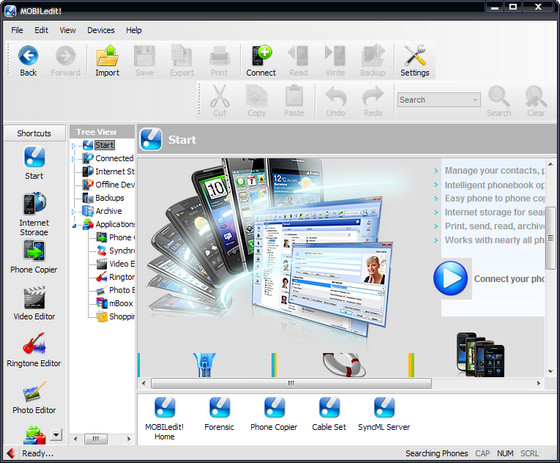Select Archive in the tree view

point(109,211)
